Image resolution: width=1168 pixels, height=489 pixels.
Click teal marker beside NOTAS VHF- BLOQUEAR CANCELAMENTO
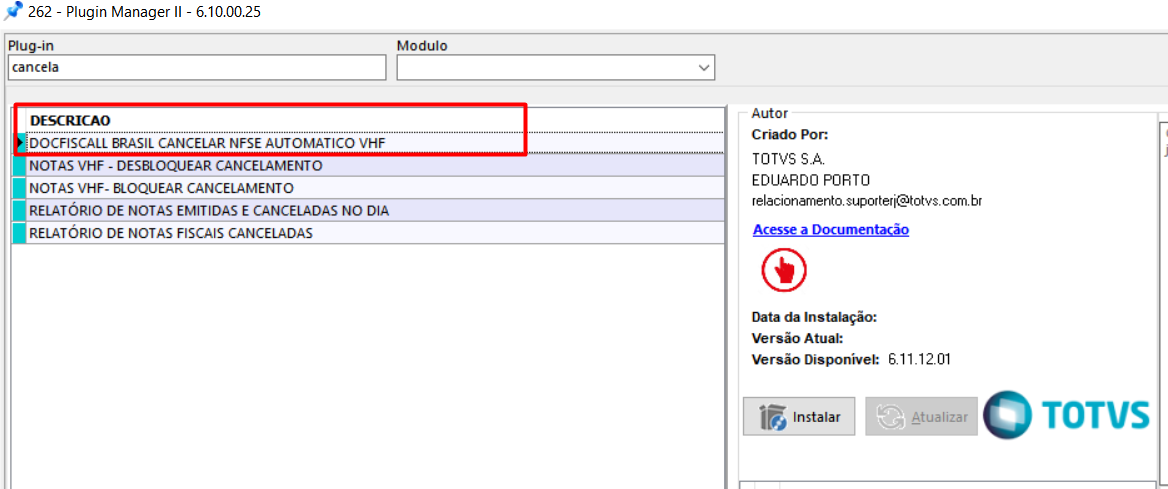(x=19, y=187)
